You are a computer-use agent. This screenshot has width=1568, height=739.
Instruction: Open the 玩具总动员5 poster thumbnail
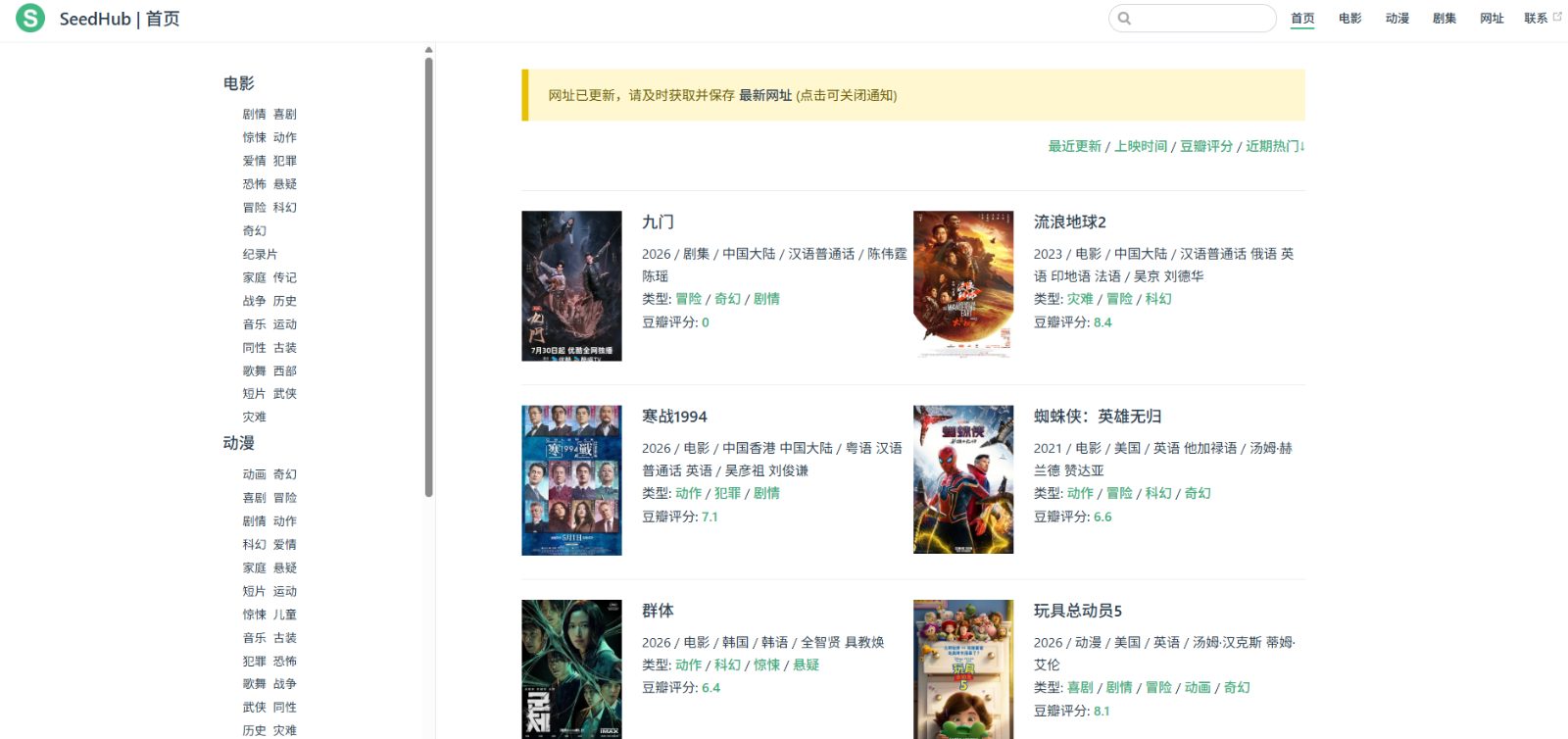pos(963,668)
